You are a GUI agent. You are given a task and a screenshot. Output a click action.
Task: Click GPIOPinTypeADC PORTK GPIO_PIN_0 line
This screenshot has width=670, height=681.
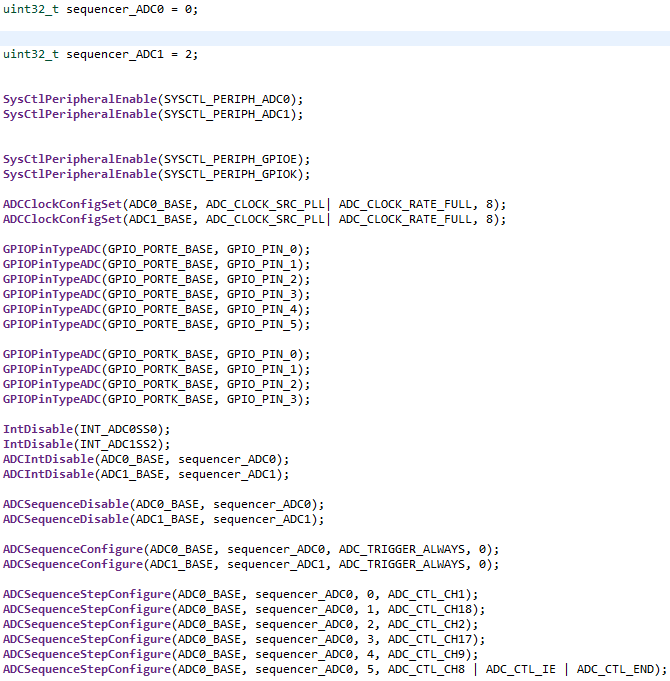(156, 354)
